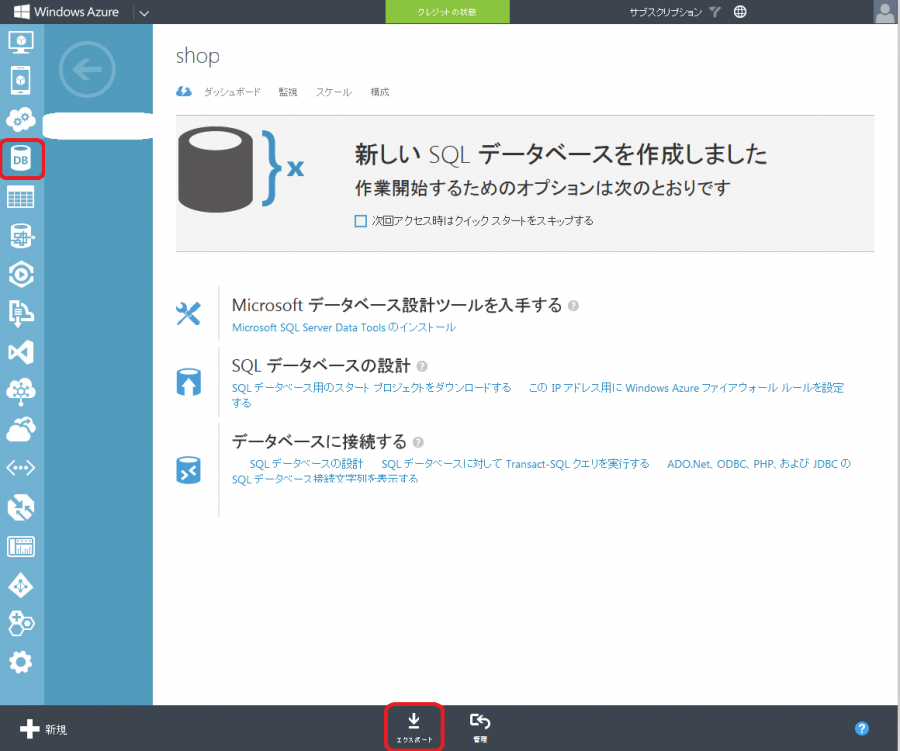Go back using the circled left arrow

pos(87,69)
